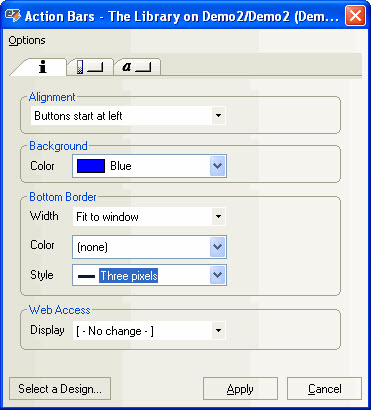371x410 pixels.
Task: Switch to the button background tab icon
Action: tap(90, 67)
